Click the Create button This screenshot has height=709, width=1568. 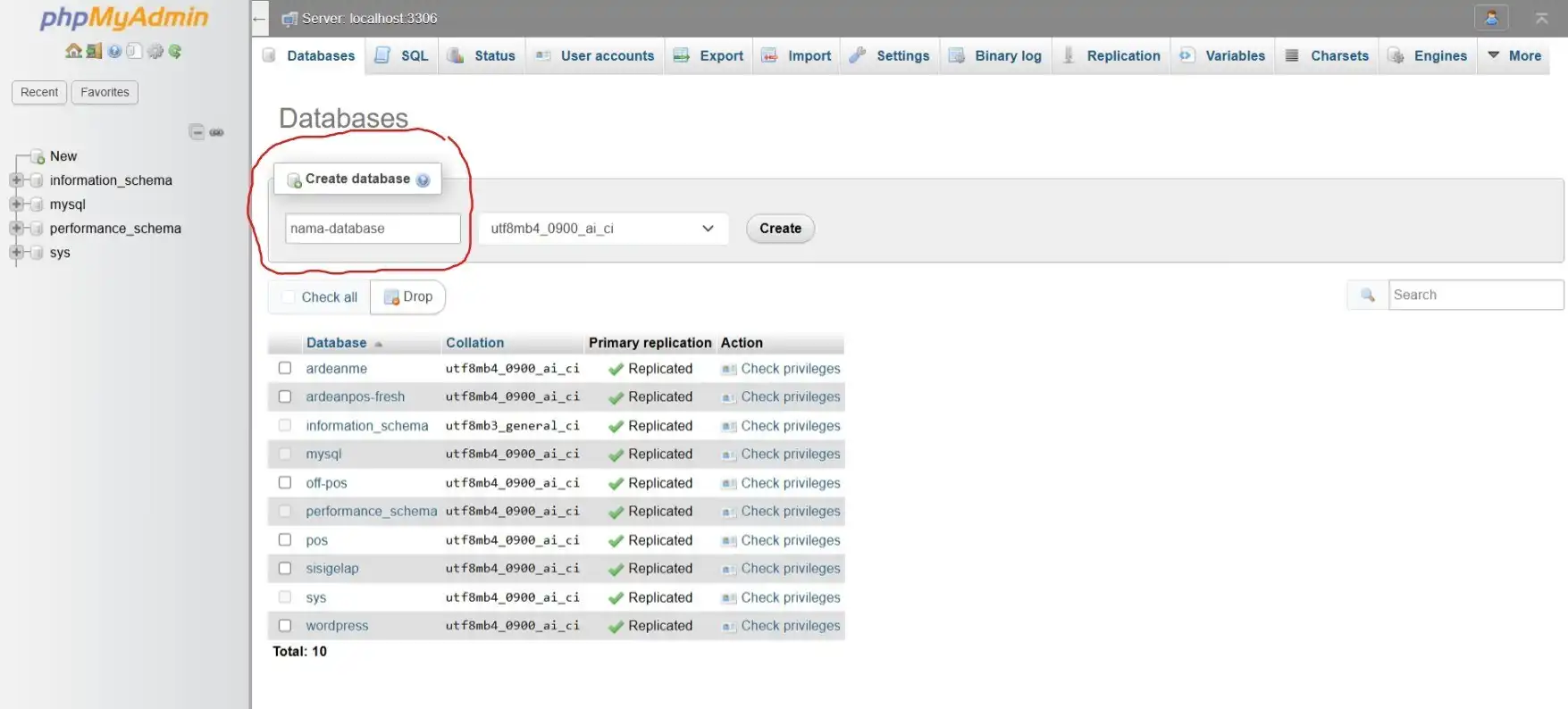[780, 229]
